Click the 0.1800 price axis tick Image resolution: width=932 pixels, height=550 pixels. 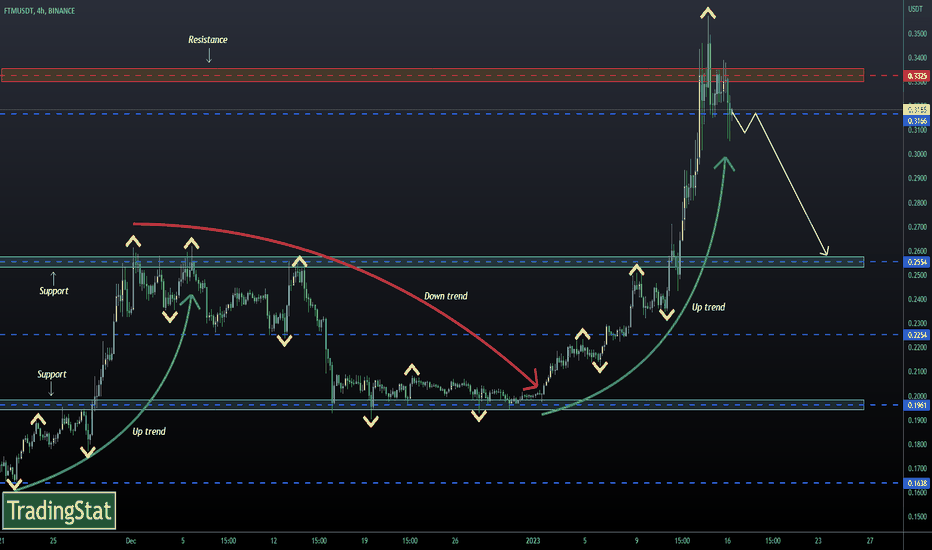point(917,445)
